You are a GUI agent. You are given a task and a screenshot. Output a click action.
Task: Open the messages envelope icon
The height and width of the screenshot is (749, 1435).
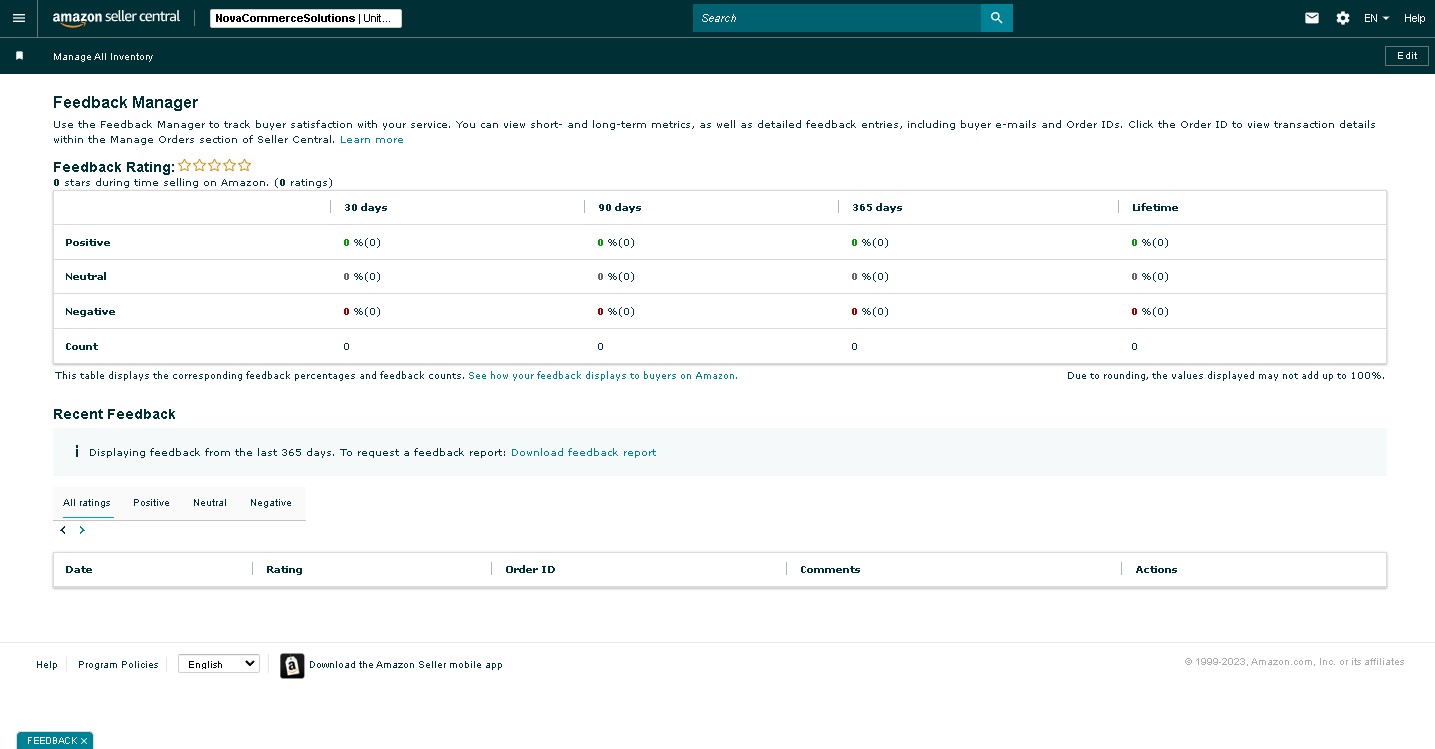click(1312, 18)
